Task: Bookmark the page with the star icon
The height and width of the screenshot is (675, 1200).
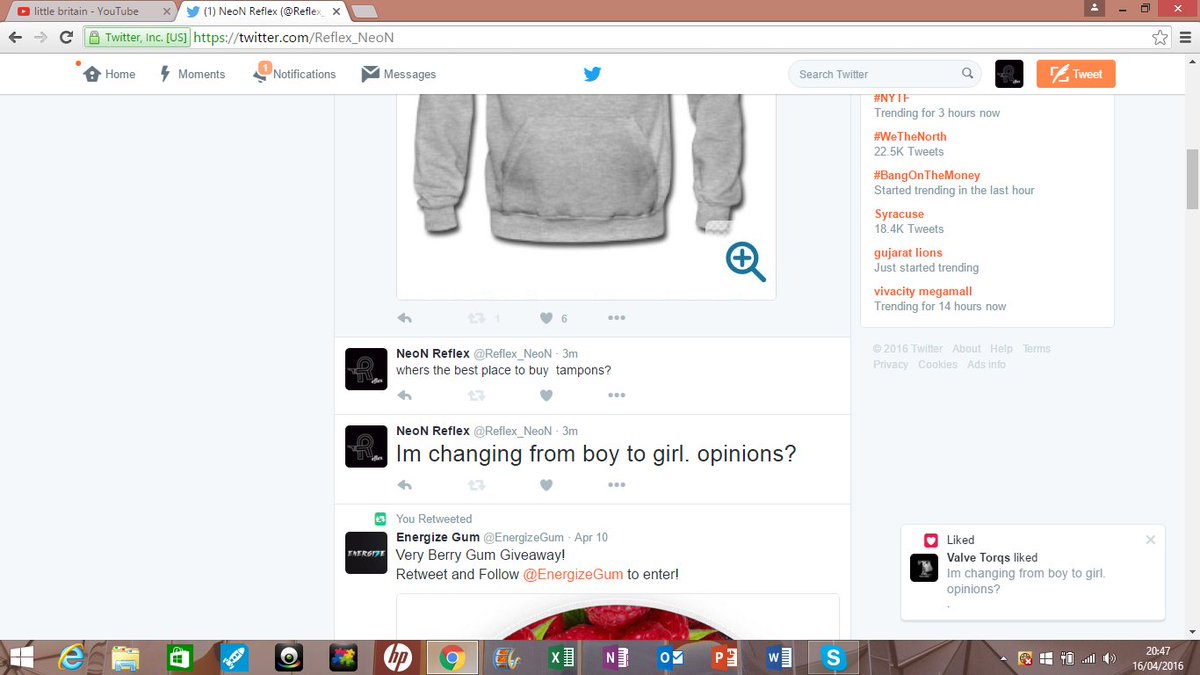Action: click(x=1160, y=36)
